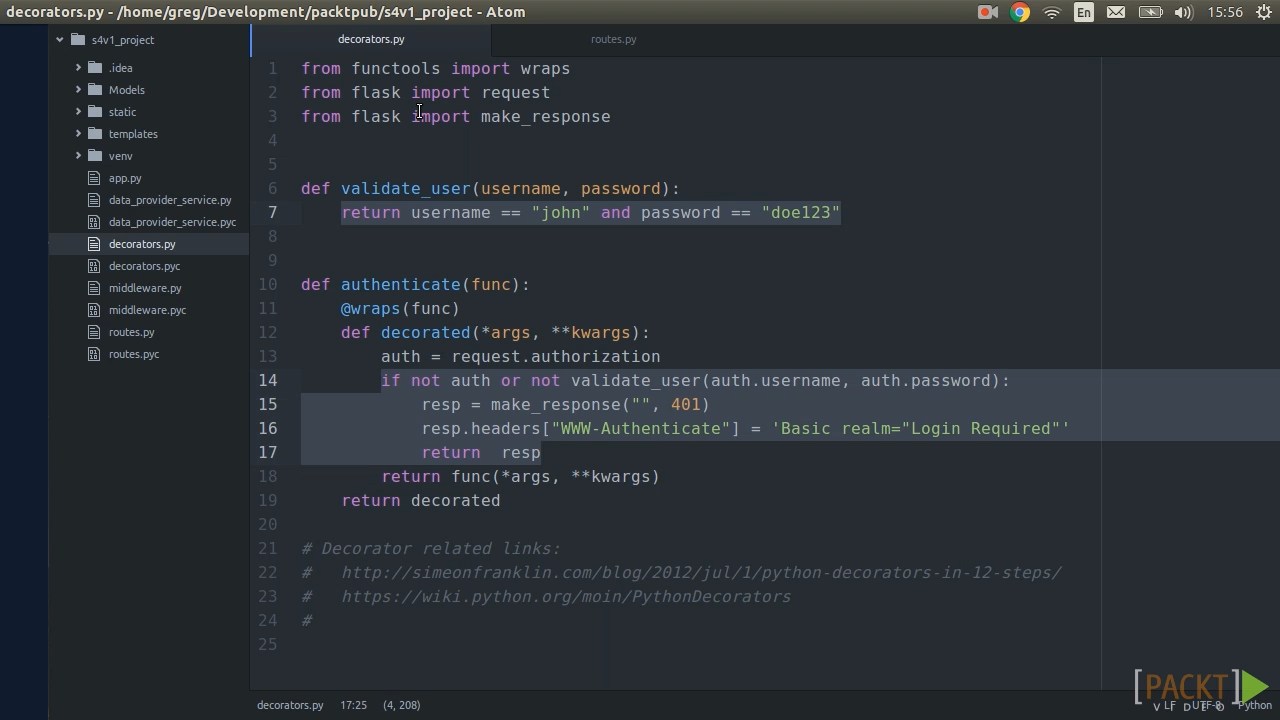Image resolution: width=1280 pixels, height=720 pixels.
Task: Click the screen recorder tray icon
Action: click(x=988, y=12)
